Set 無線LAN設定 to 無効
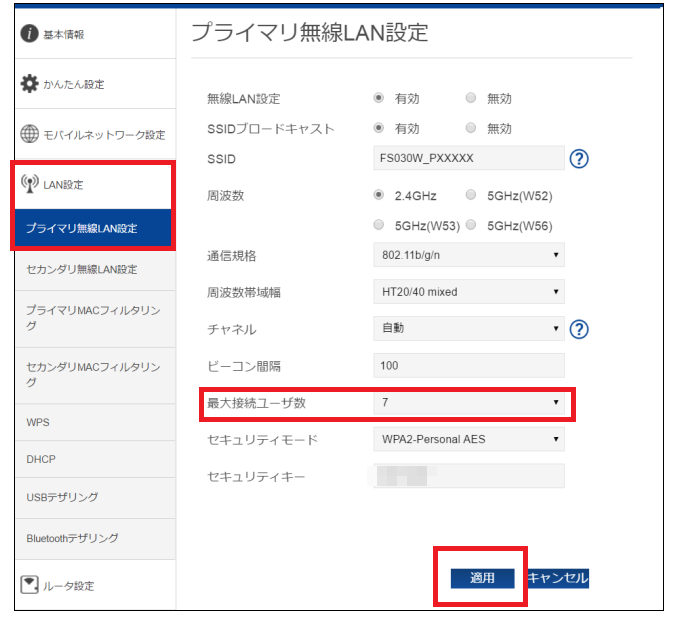Viewport: 682px width, 621px height. click(x=471, y=98)
